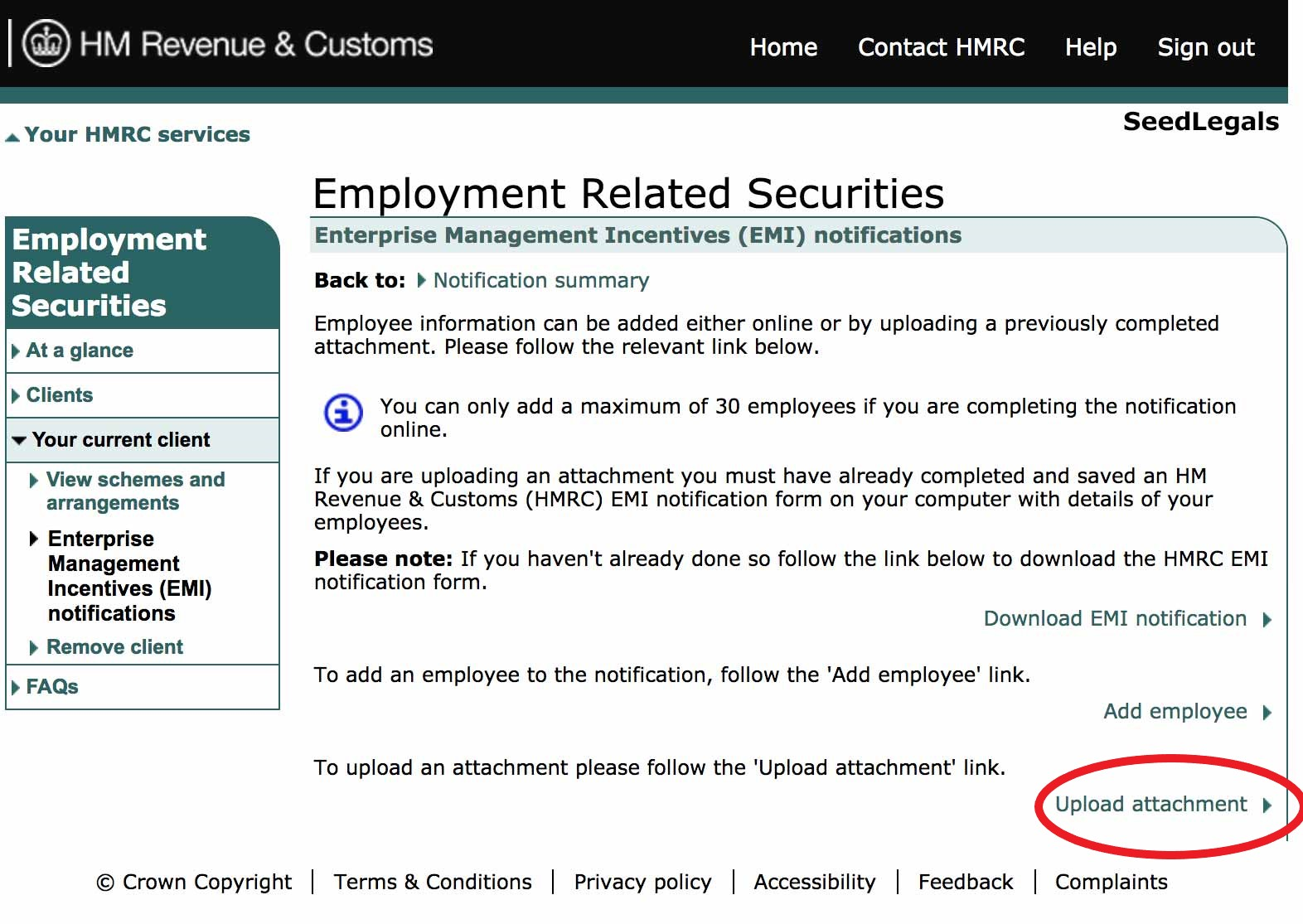Sign out of the HMRC account
The width and height of the screenshot is (1303, 924).
(1205, 47)
